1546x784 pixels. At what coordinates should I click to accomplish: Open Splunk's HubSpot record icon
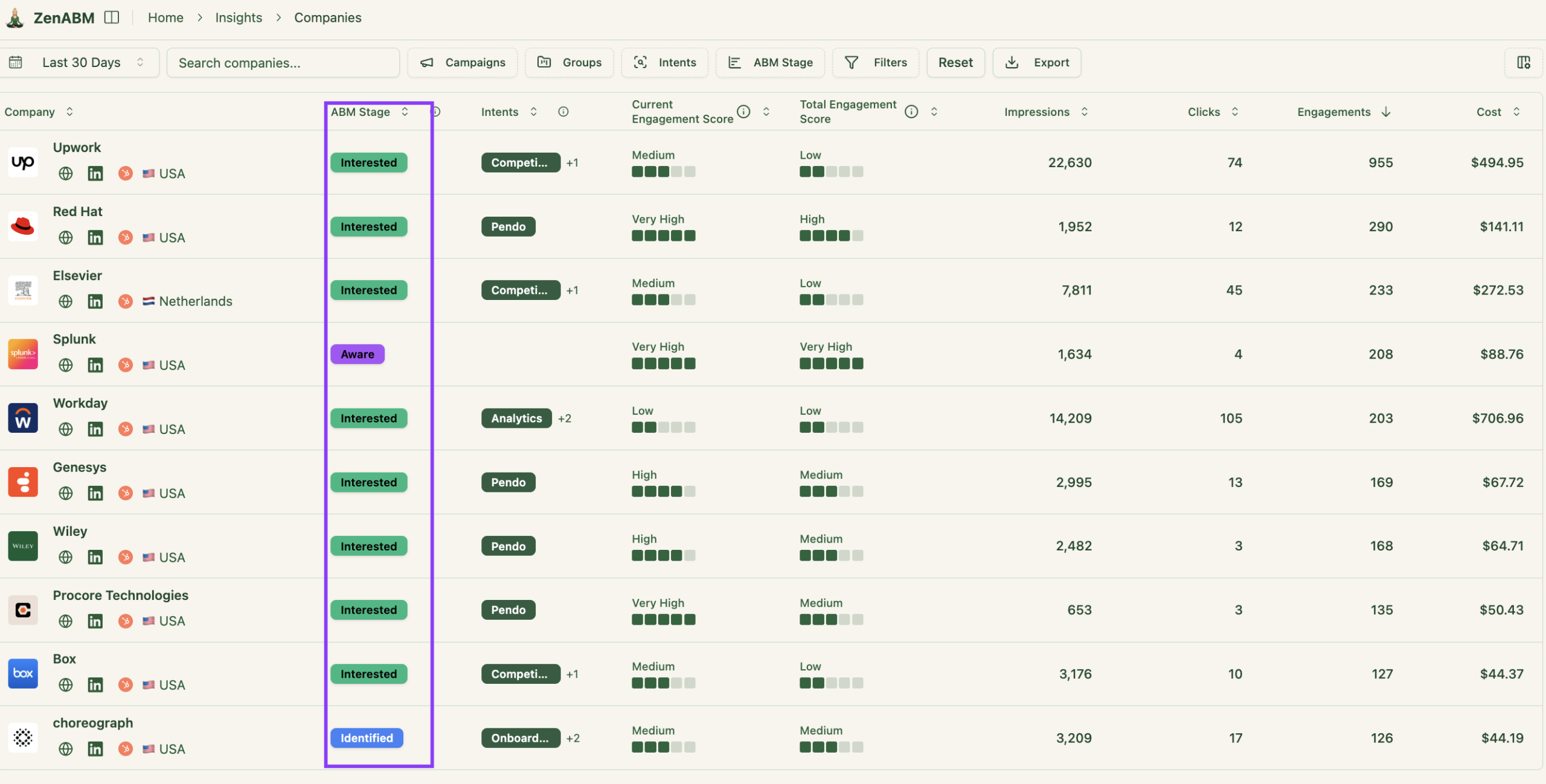point(125,365)
